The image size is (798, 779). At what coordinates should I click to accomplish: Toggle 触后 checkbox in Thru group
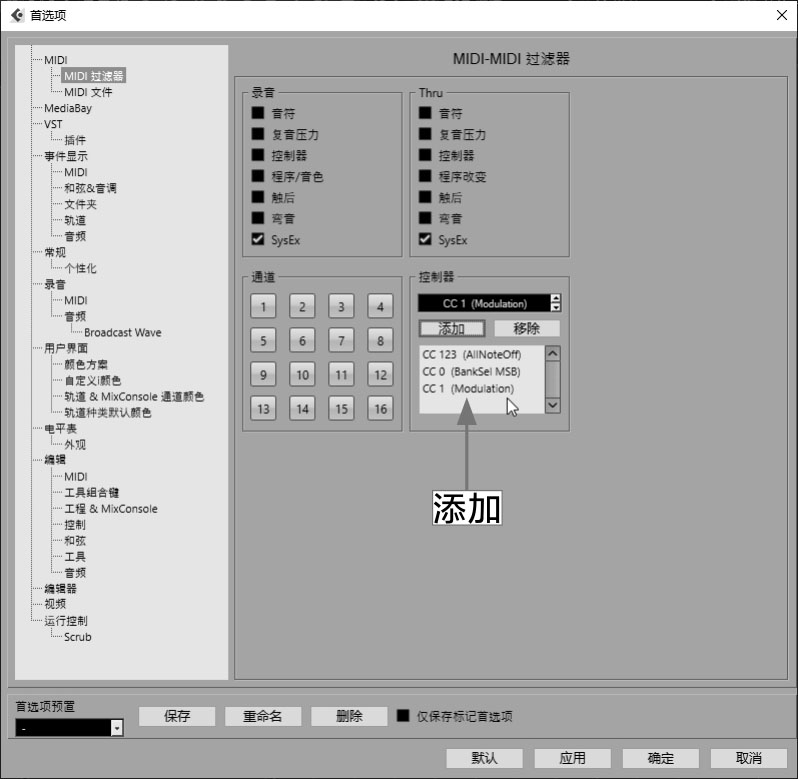pyautogui.click(x=425, y=197)
